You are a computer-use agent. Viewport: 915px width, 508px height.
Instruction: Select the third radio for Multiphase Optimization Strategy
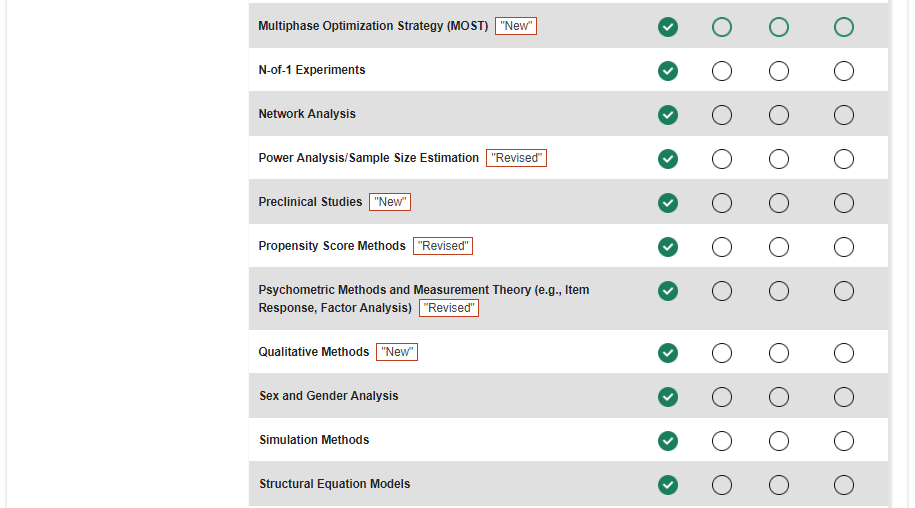pyautogui.click(x=779, y=27)
